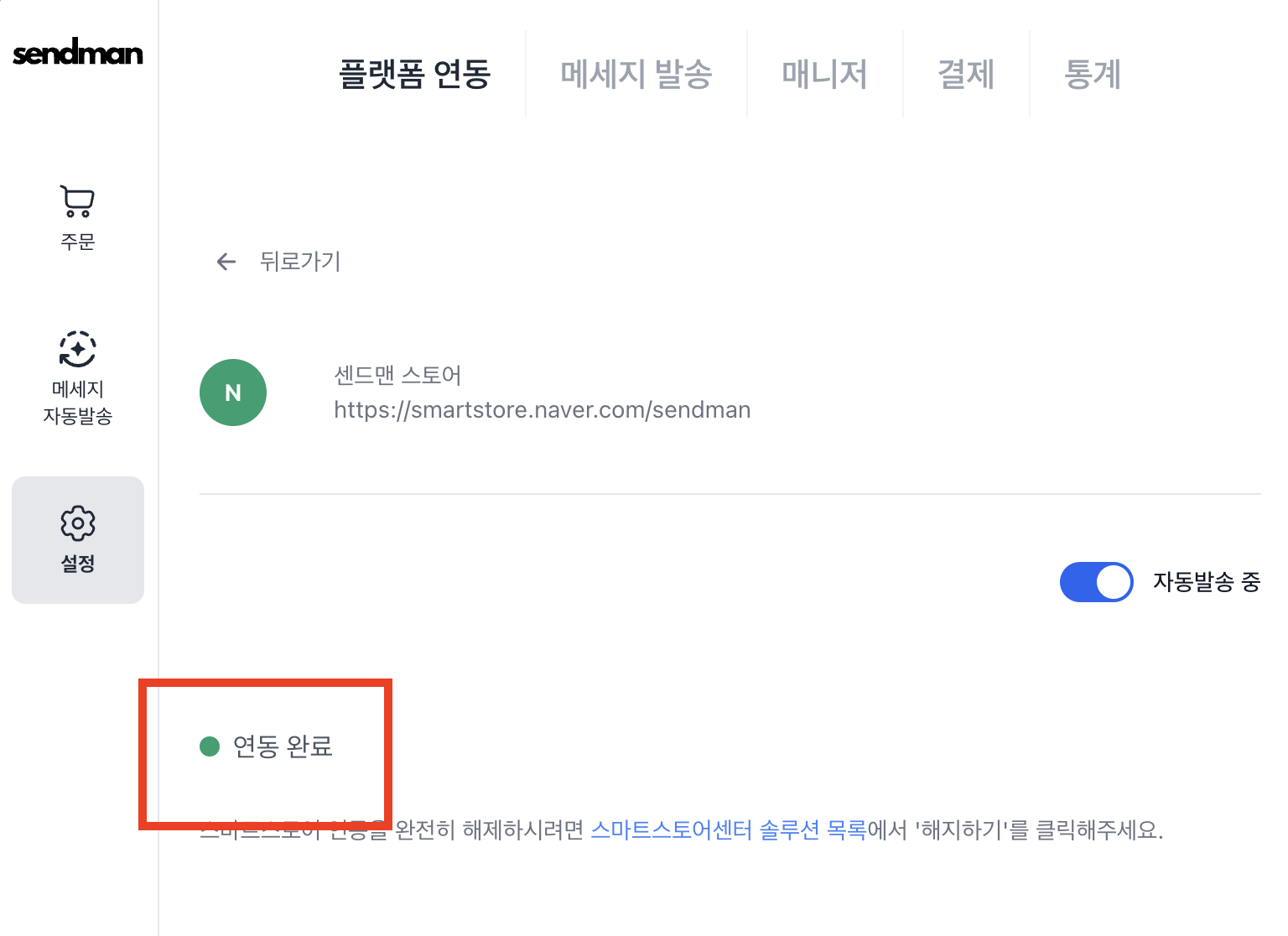Click the green 연동 완료 status dot
This screenshot has width=1288, height=936.
click(210, 746)
